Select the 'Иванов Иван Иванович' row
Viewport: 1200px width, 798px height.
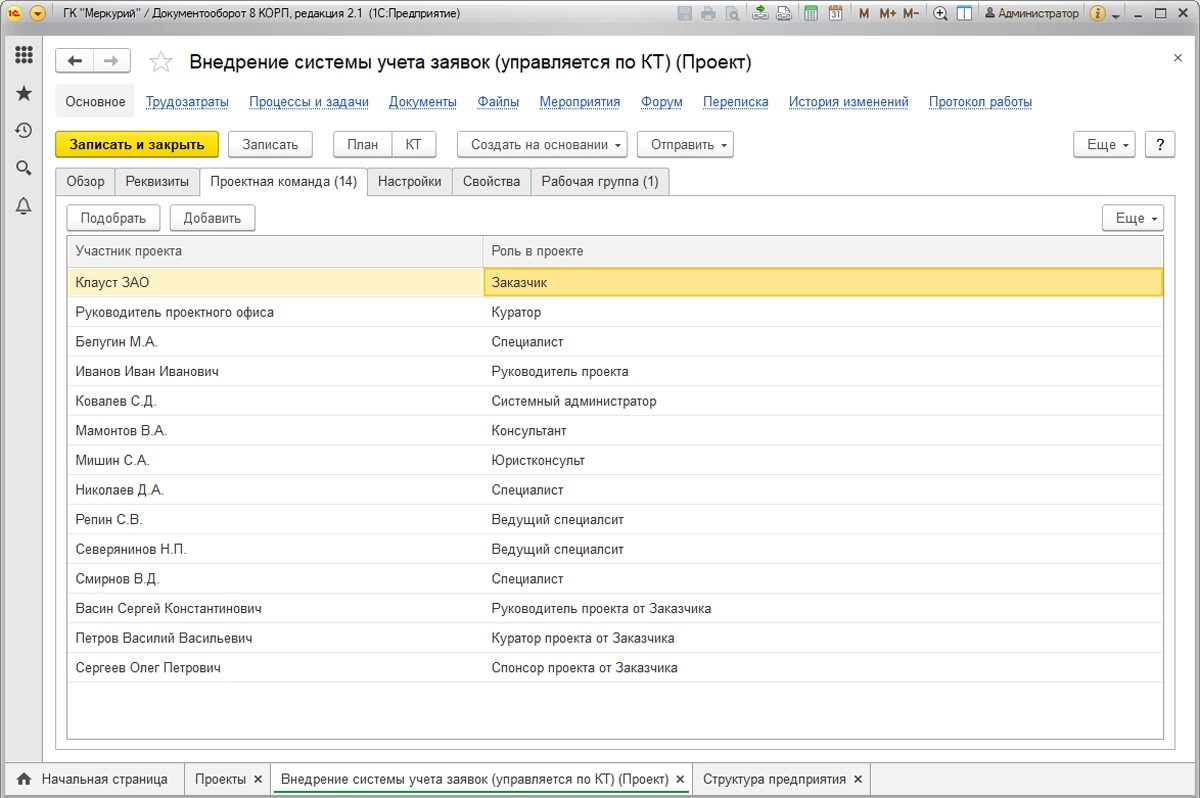pyautogui.click(x=615, y=371)
